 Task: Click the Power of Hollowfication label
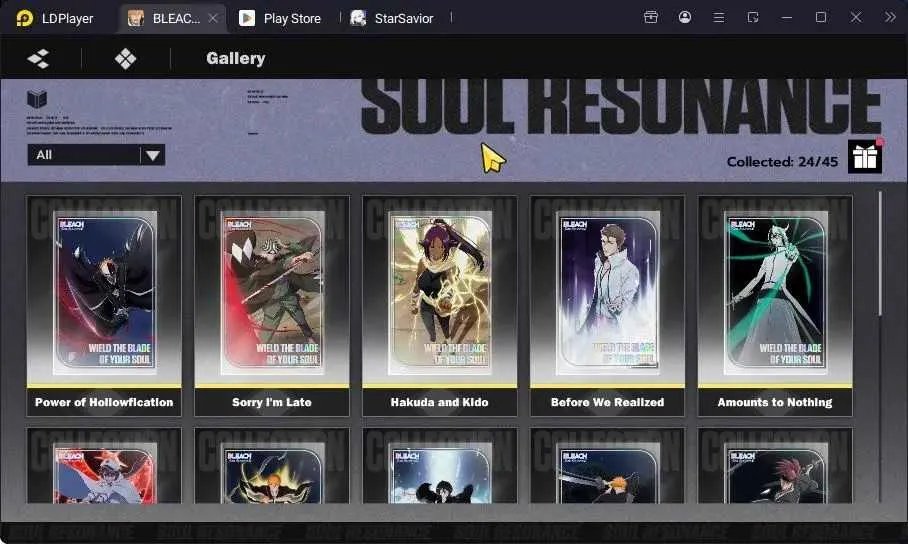pyautogui.click(x=104, y=402)
